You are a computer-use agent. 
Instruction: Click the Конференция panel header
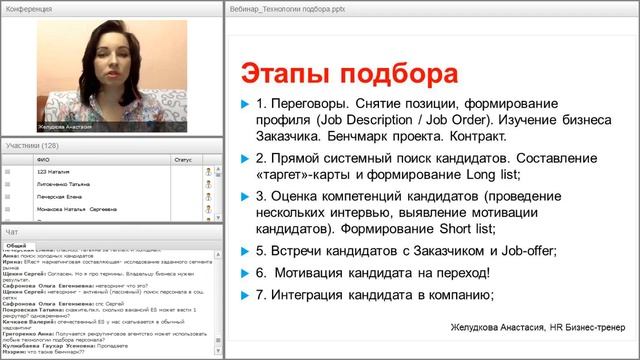[112, 9]
